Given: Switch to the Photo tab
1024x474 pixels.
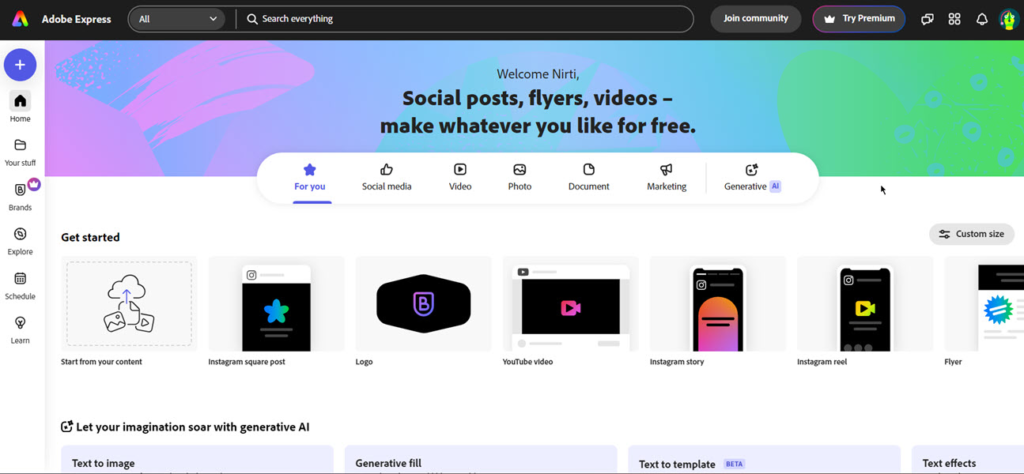Looking at the screenshot, I should 520,178.
